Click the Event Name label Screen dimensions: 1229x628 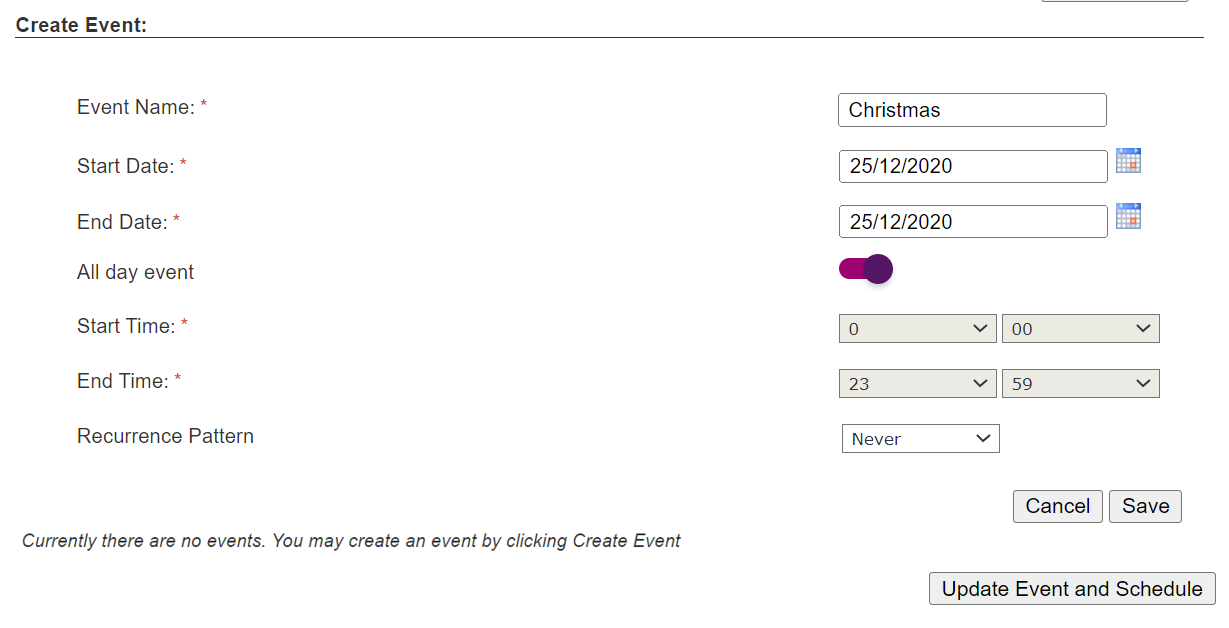[136, 107]
